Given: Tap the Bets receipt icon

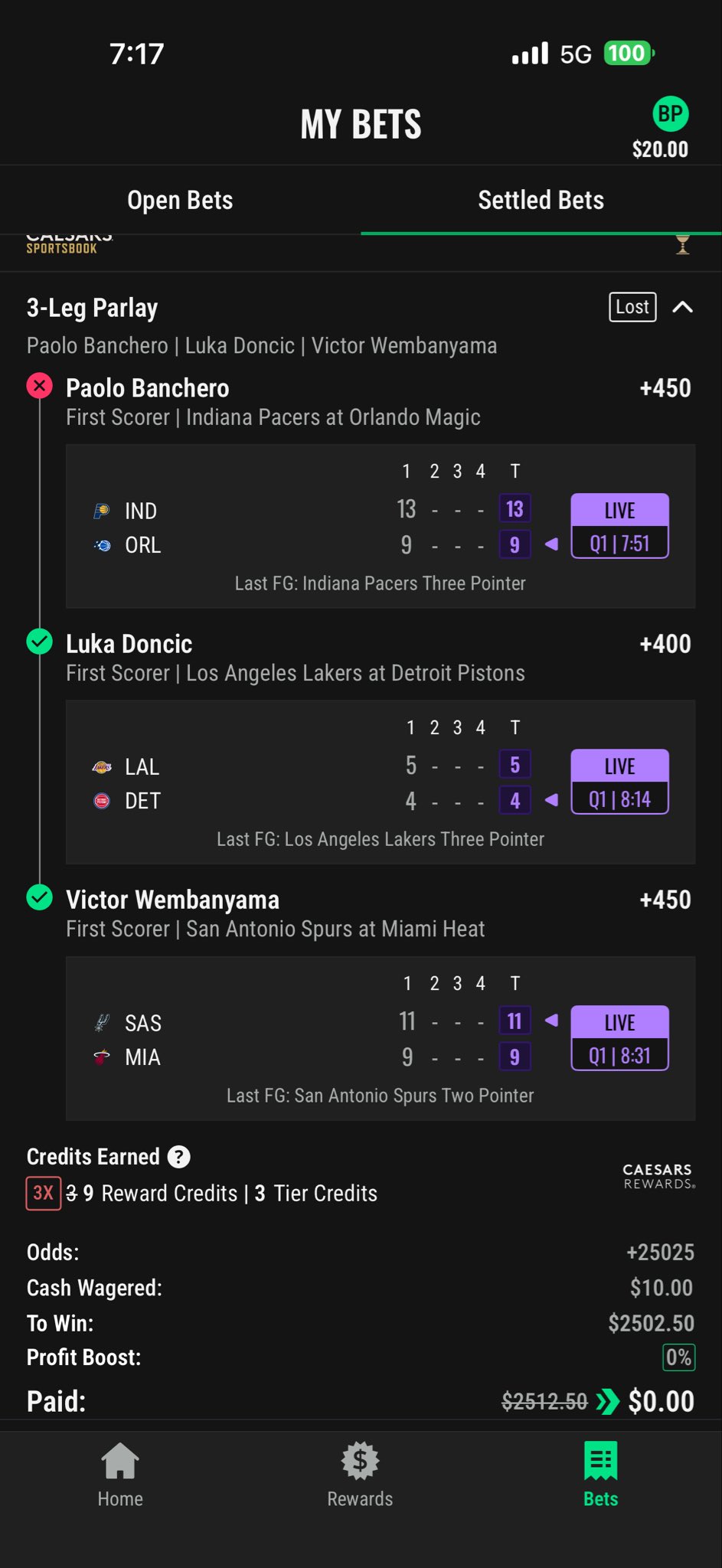Looking at the screenshot, I should 600,1461.
